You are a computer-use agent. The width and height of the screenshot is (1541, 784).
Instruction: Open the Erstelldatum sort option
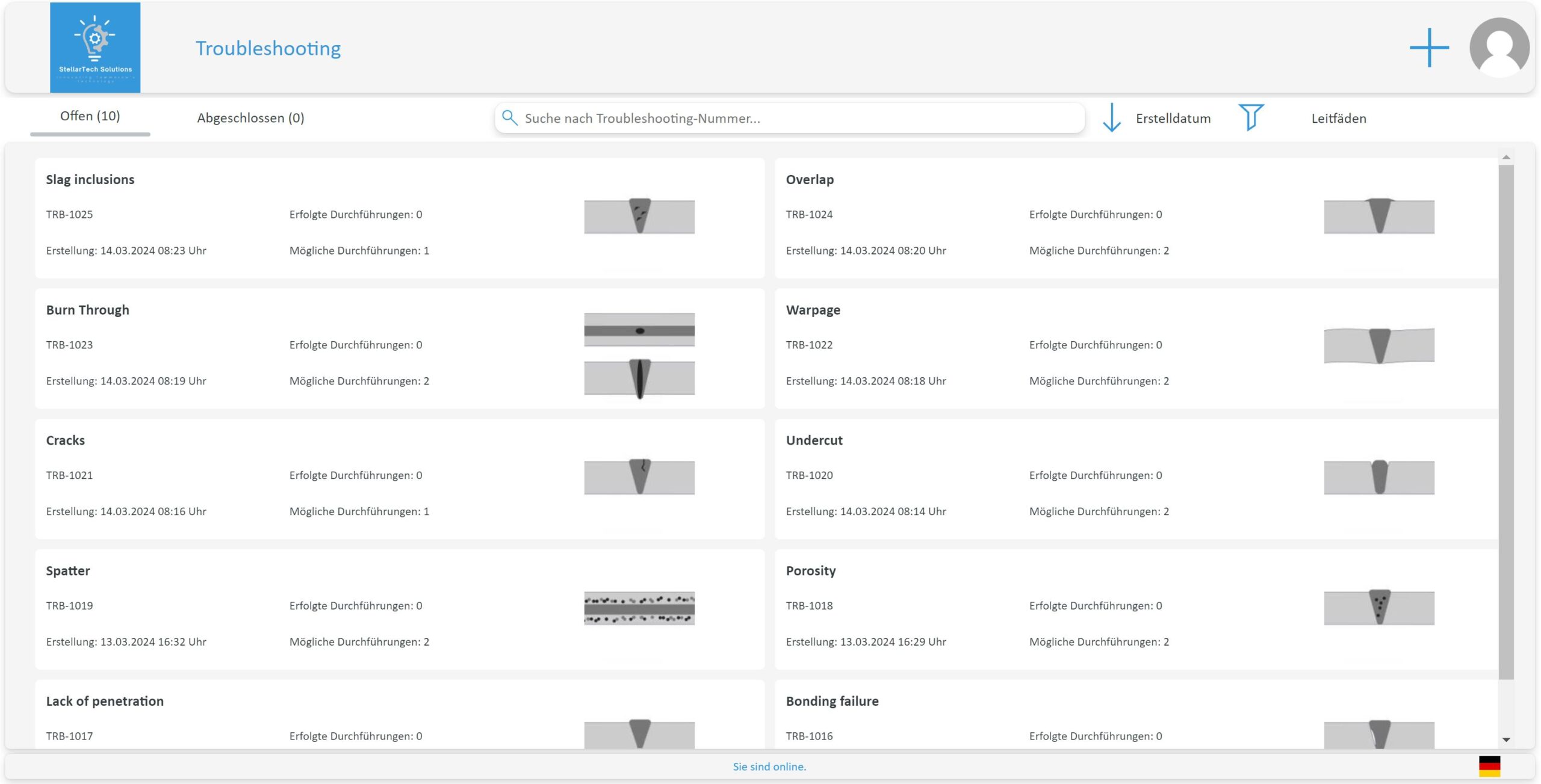tap(1173, 118)
